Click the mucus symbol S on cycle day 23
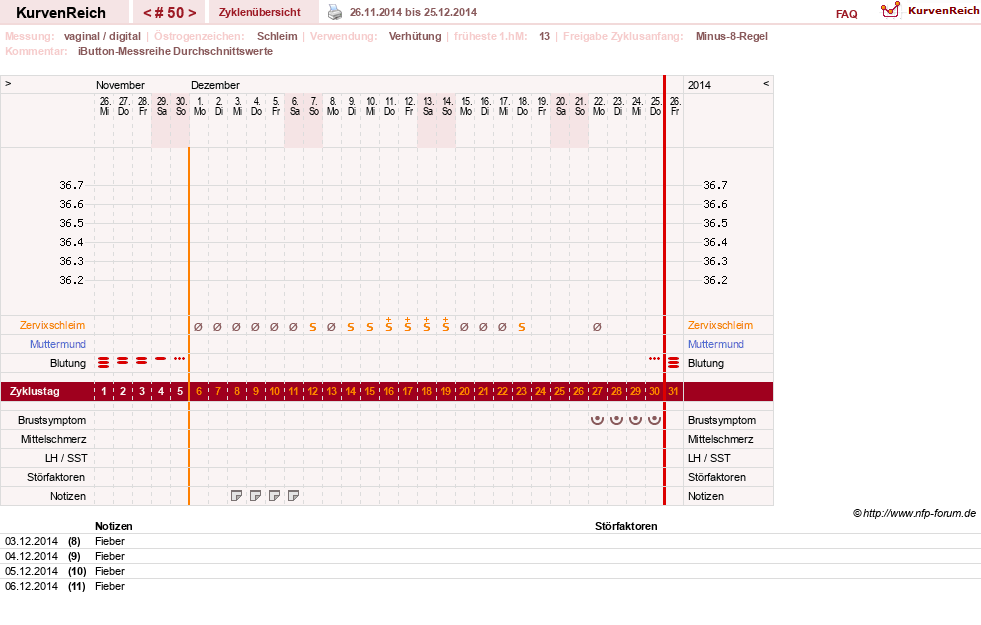The width and height of the screenshot is (981, 625). tap(521, 327)
